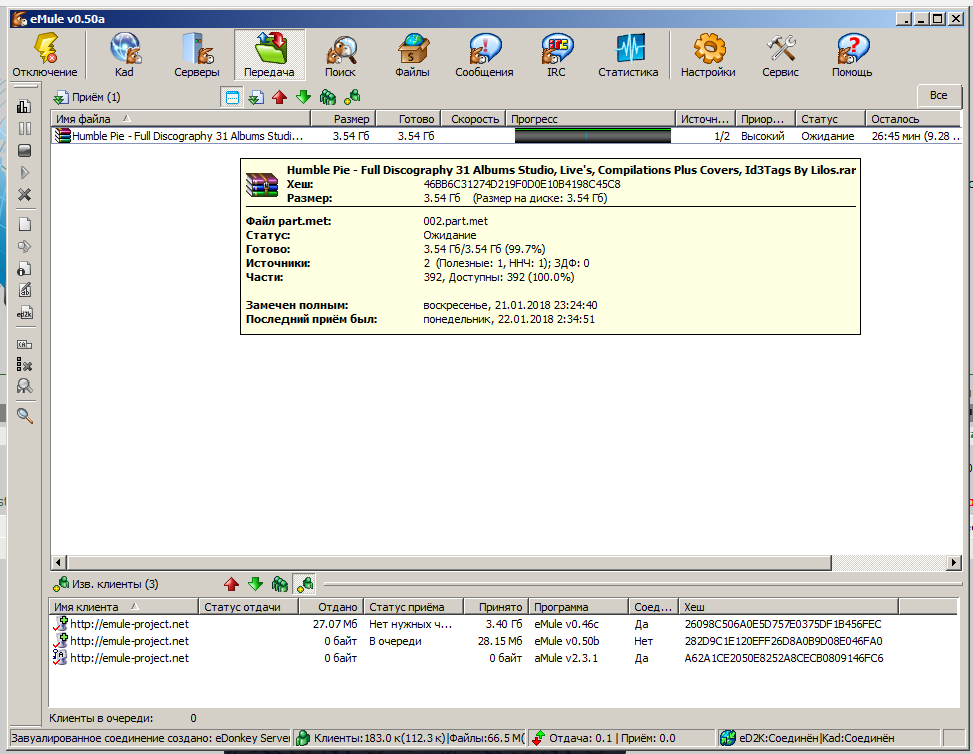The width and height of the screenshot is (973, 754).
Task: Select the eMule v0.46c client row
Action: click(504, 624)
